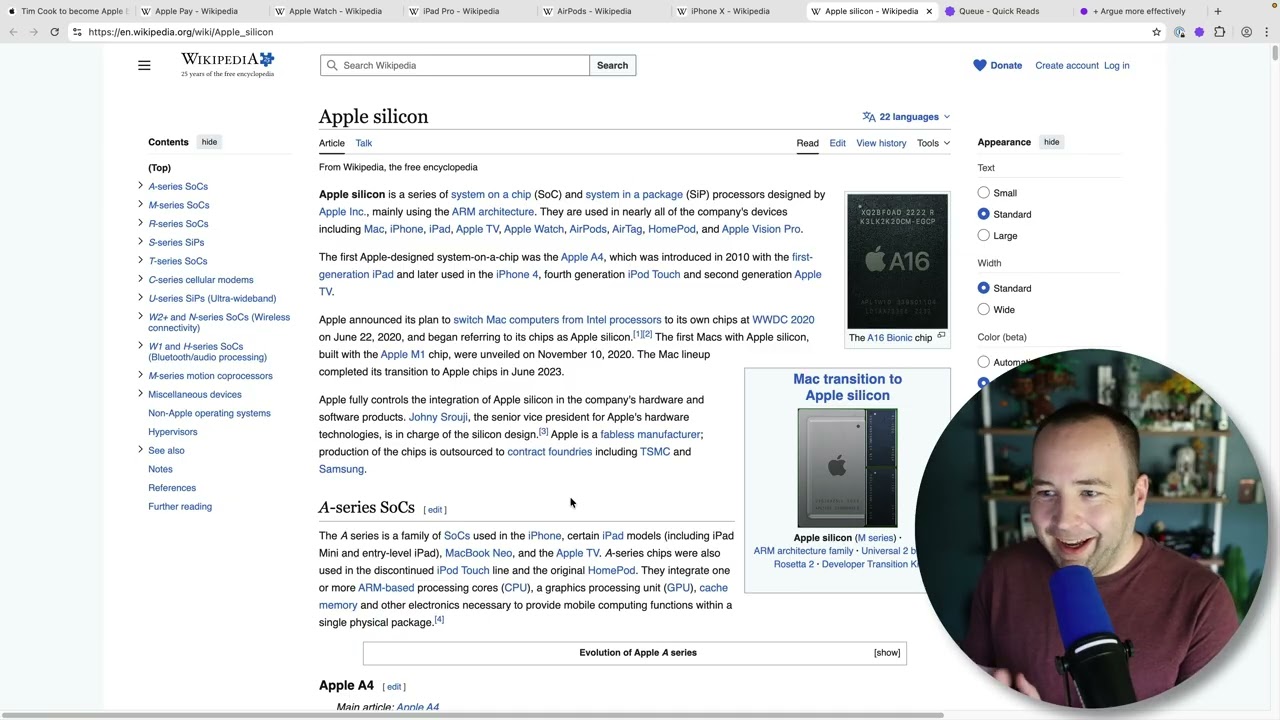
Task: Click the Search button
Action: 612,66
